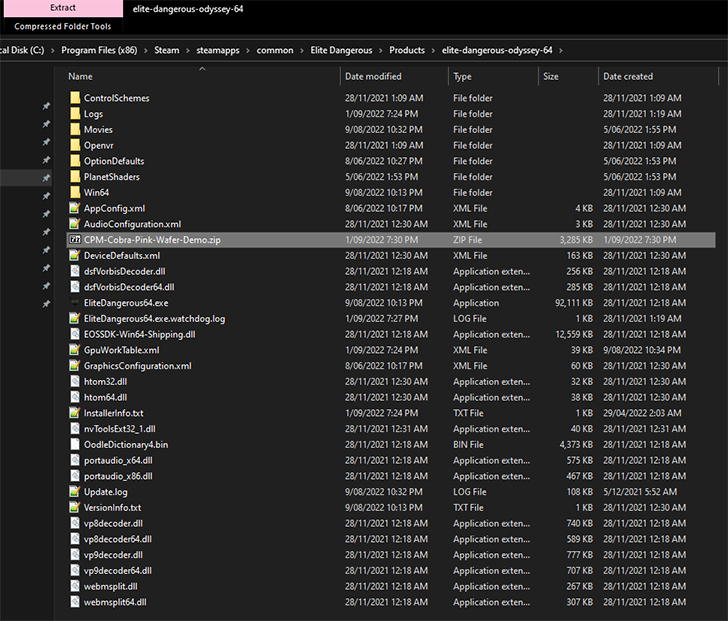Viewport: 728px width, 621px height.
Task: Select the EOSSDK-Win64-Shipping.dll file icon
Action: [75, 334]
